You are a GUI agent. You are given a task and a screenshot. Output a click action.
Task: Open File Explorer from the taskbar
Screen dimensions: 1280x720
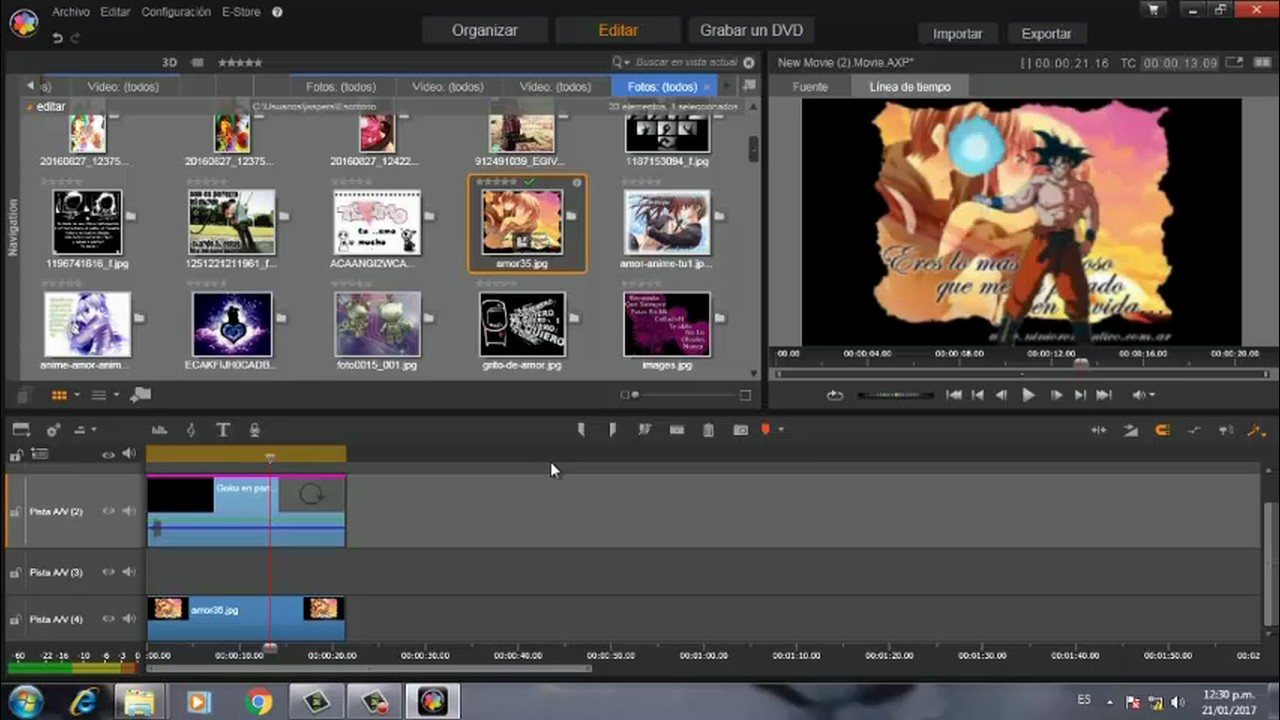pyautogui.click(x=139, y=702)
